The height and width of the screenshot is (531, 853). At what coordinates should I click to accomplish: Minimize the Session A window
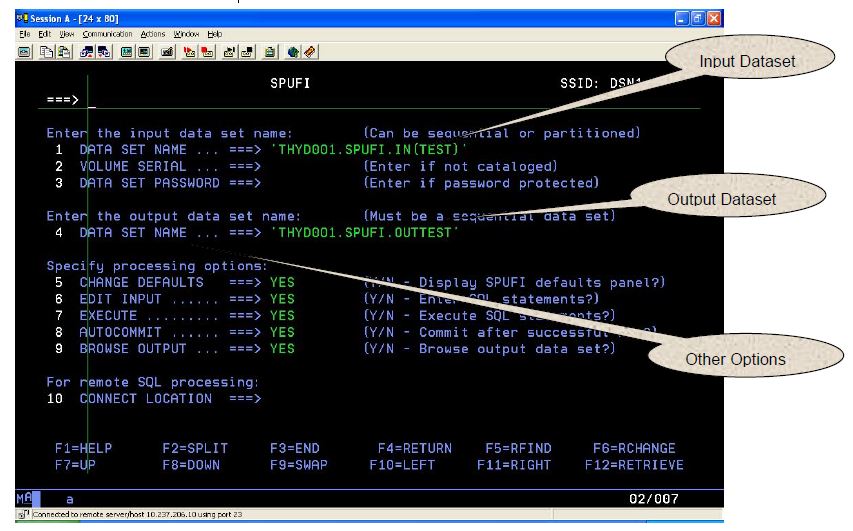[x=682, y=18]
